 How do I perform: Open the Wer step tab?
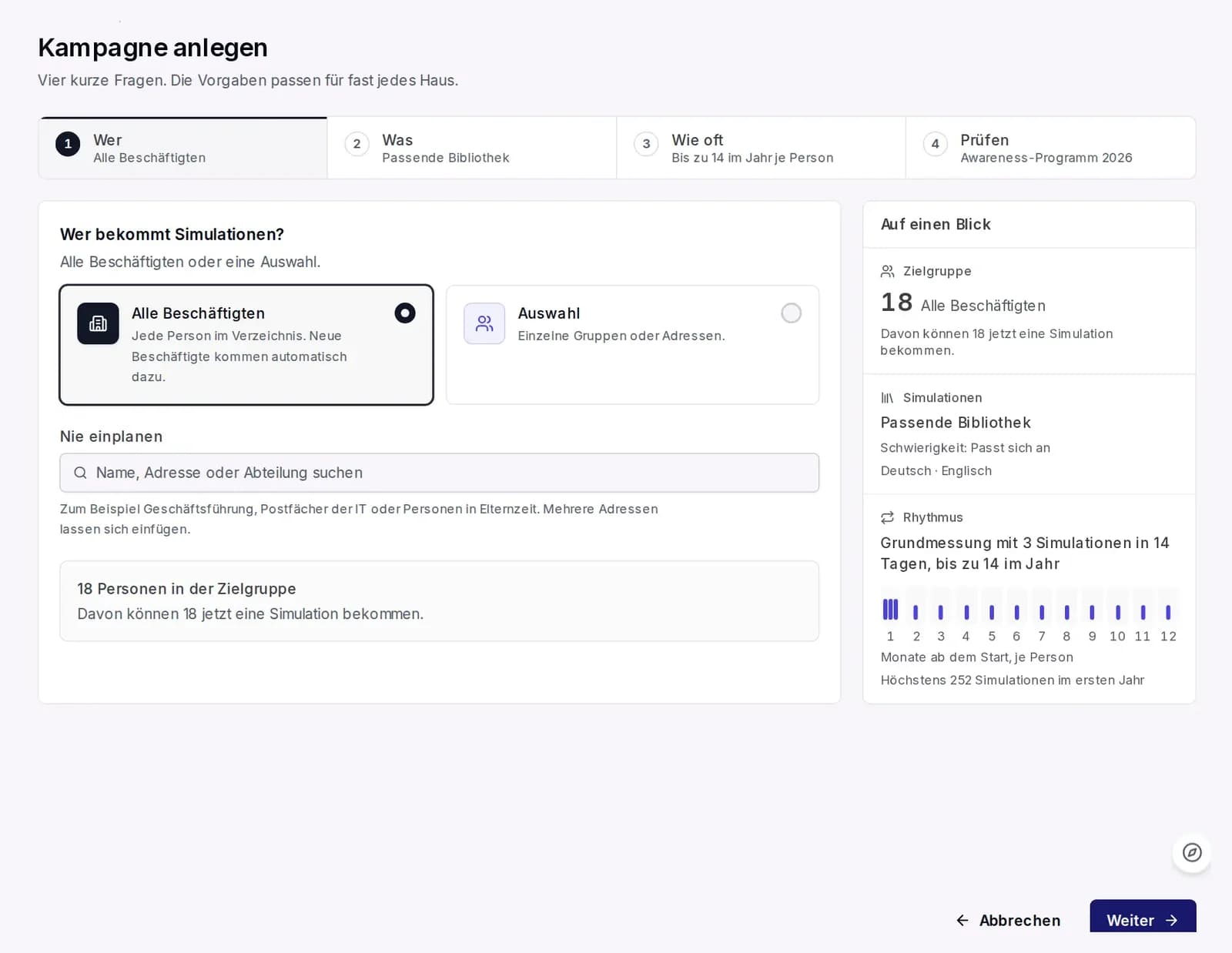pos(183,148)
